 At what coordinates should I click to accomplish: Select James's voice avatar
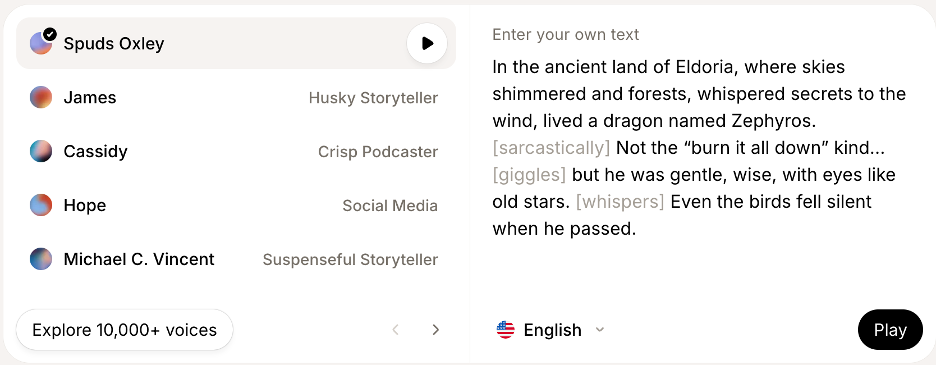(41, 97)
